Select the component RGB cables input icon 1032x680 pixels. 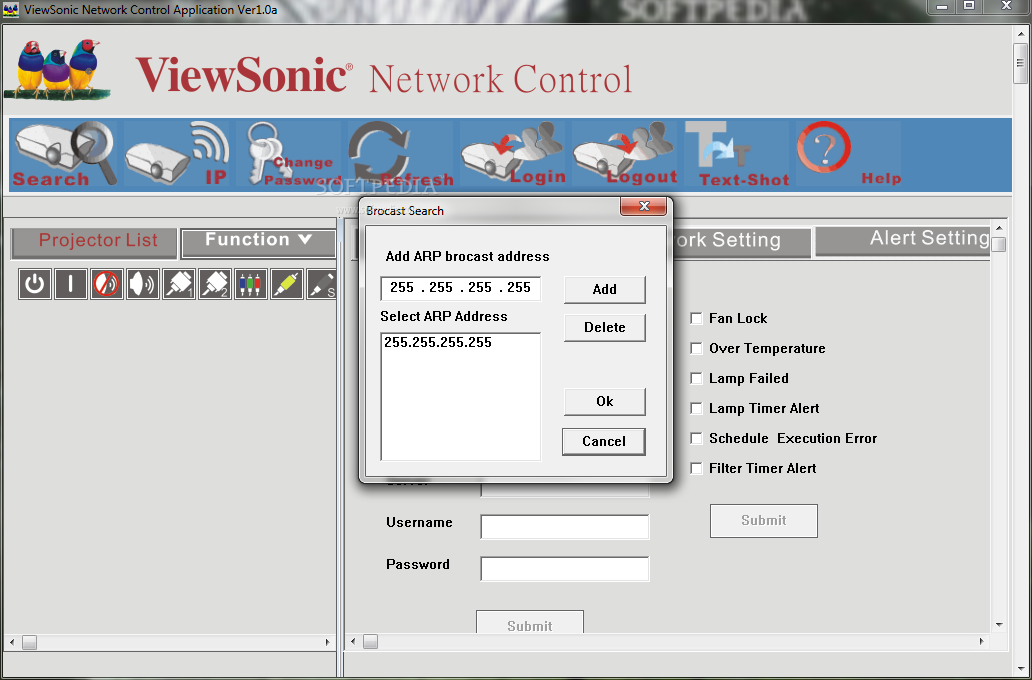(250, 284)
